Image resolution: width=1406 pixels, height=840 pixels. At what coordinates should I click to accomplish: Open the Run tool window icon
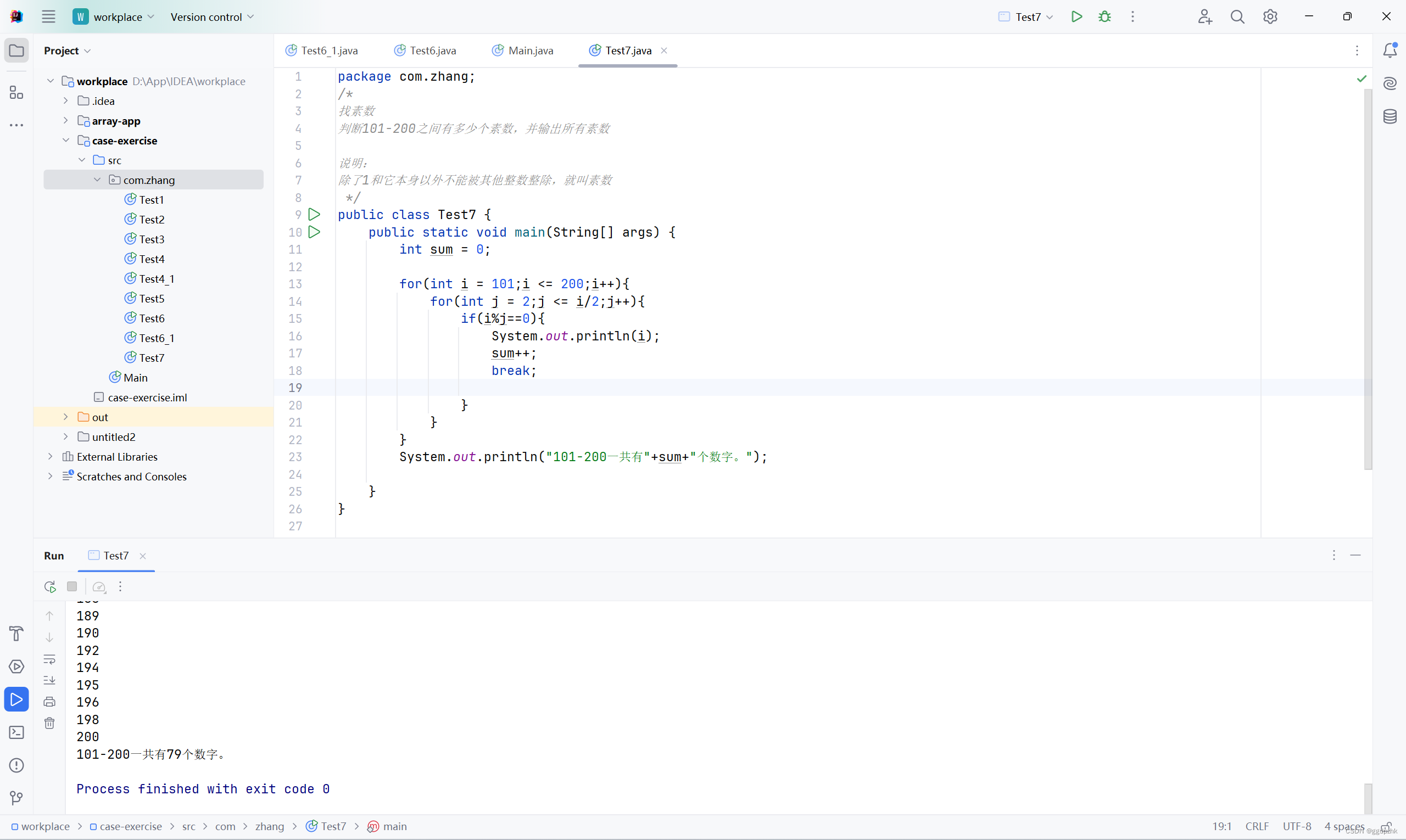pos(16,699)
